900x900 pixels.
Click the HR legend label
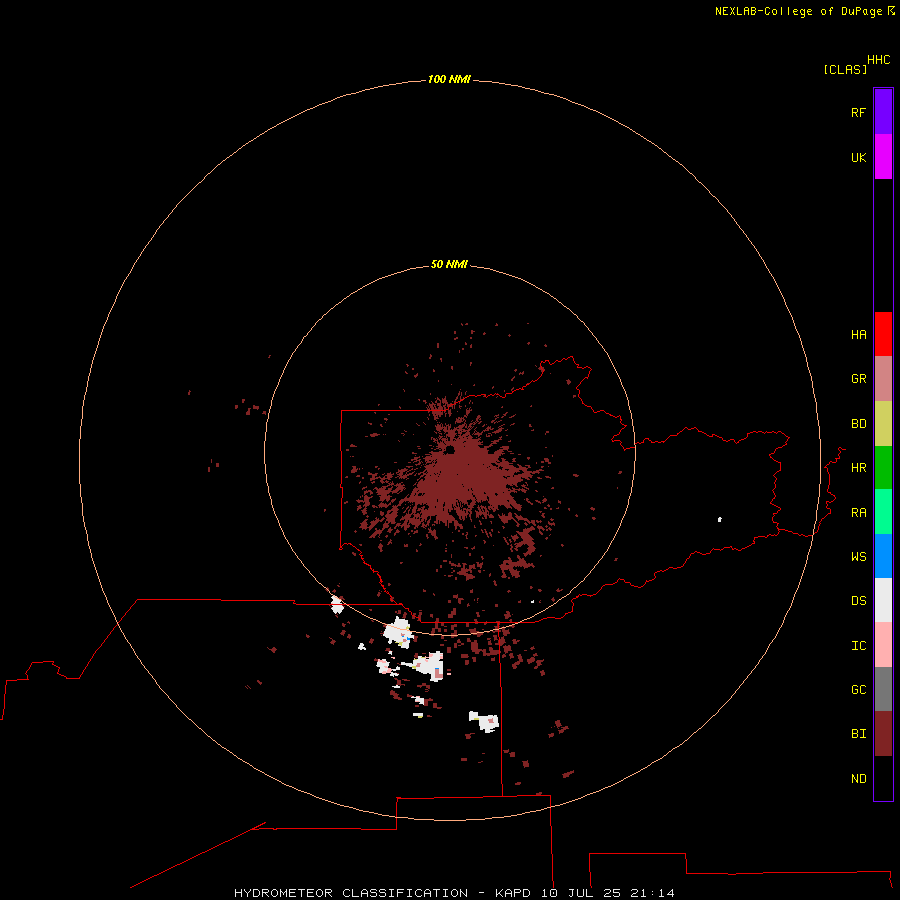[x=858, y=468]
